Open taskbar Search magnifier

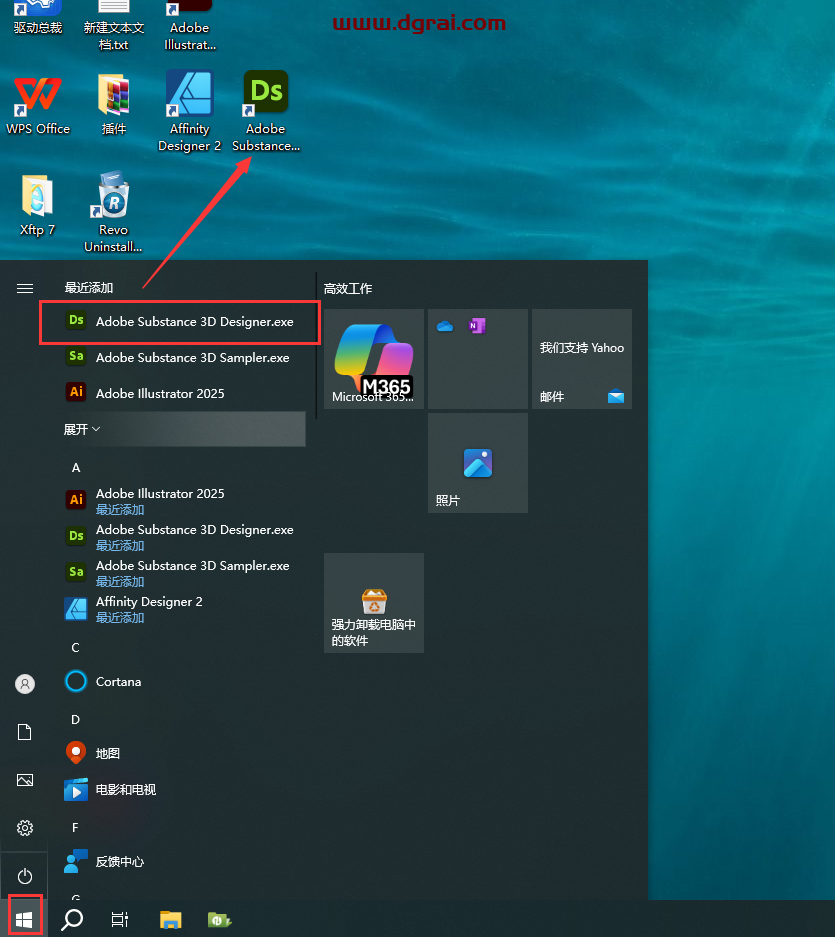72,919
